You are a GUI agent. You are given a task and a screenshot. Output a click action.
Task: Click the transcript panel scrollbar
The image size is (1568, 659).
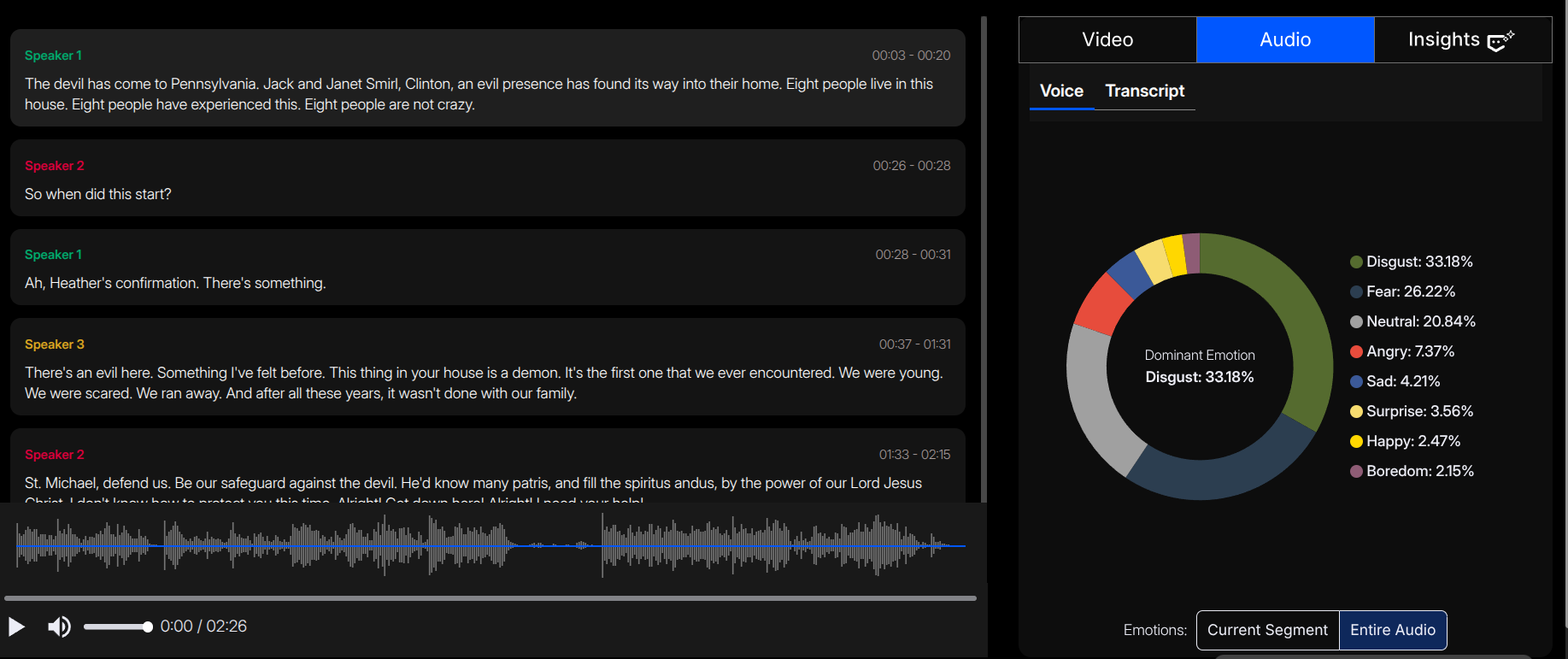[984, 259]
